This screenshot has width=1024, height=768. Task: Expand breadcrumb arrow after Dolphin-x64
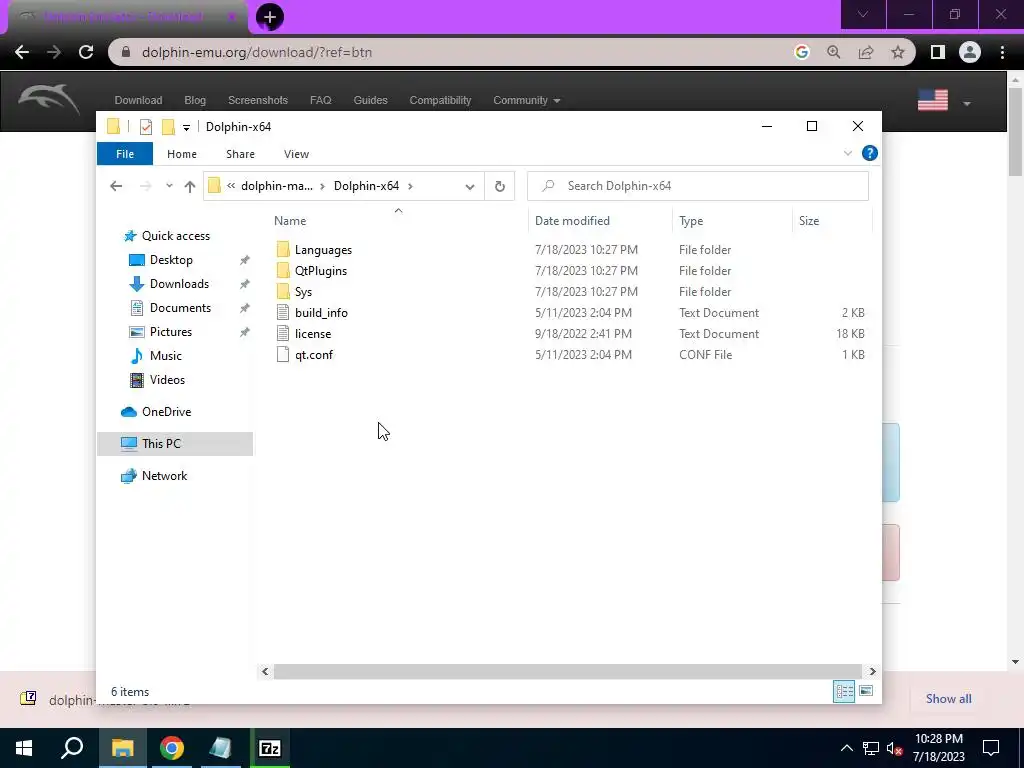click(410, 187)
